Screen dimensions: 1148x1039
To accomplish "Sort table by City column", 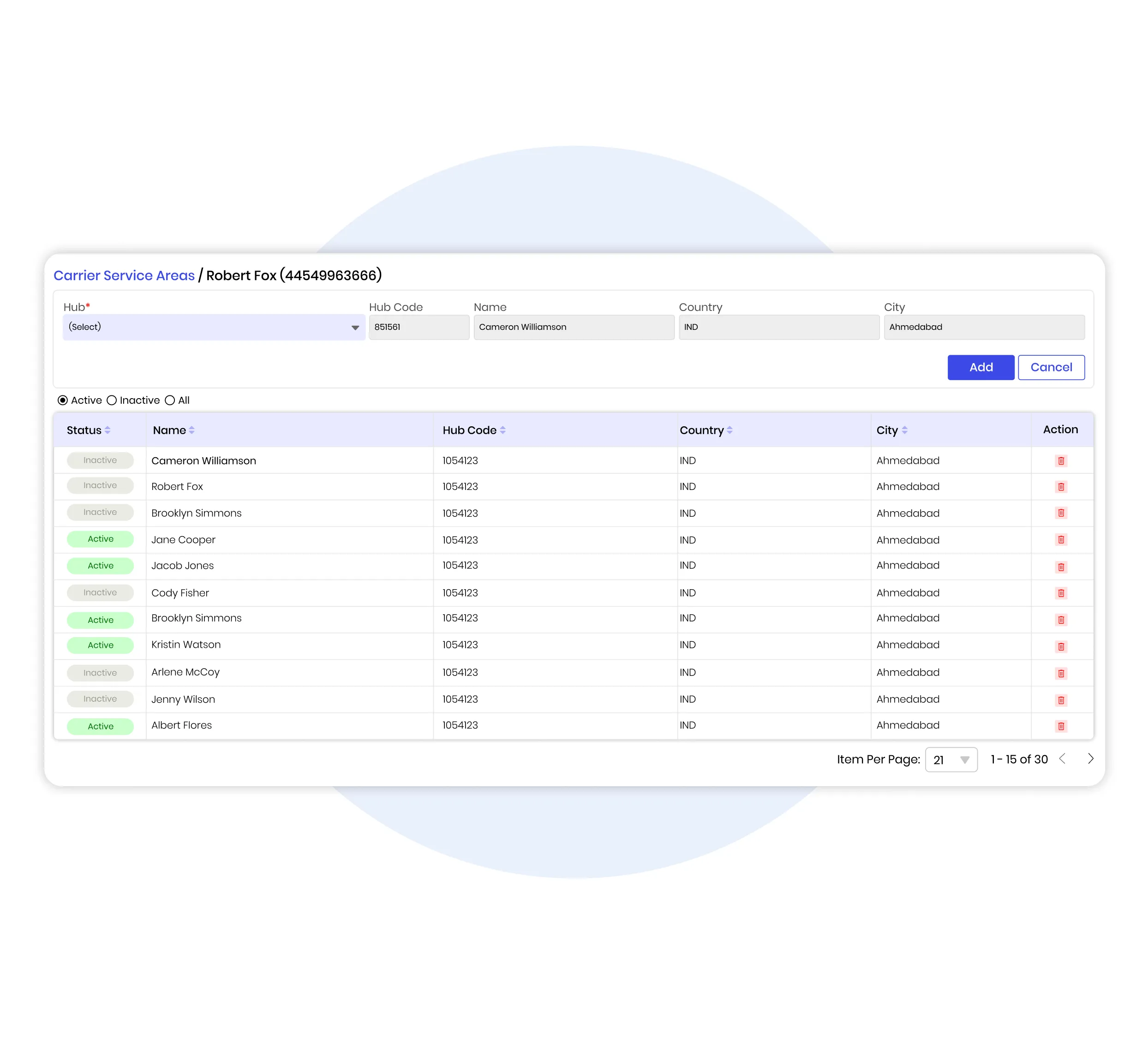I will (904, 430).
